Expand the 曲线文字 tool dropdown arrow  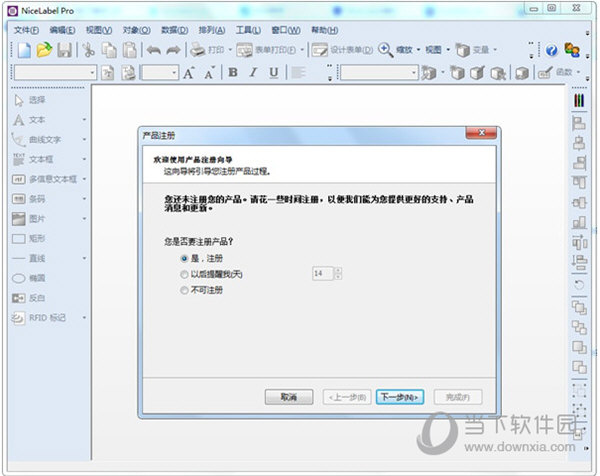coord(84,140)
